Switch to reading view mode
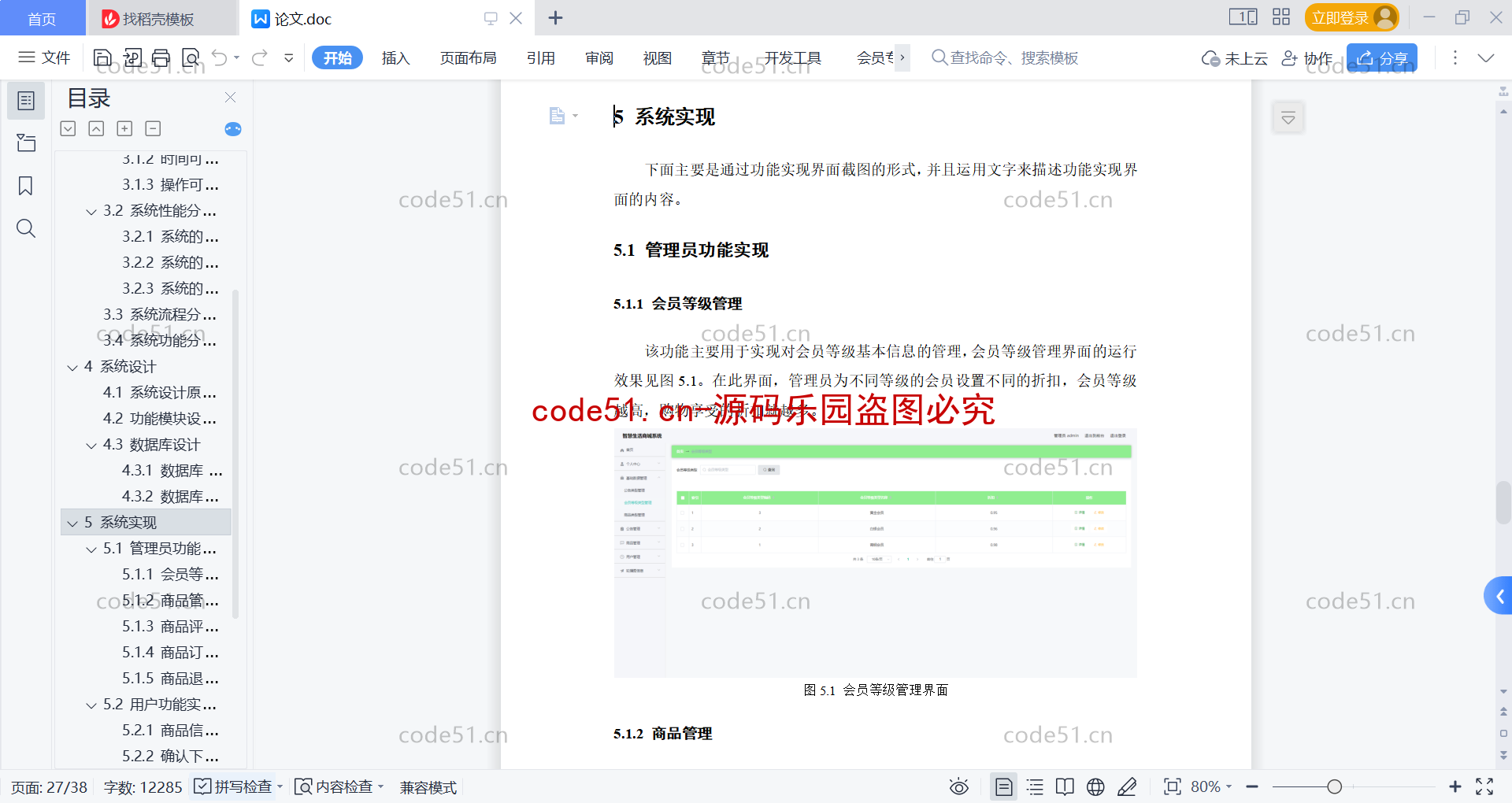Screen dimensions: 1512x803 (x=1065, y=786)
